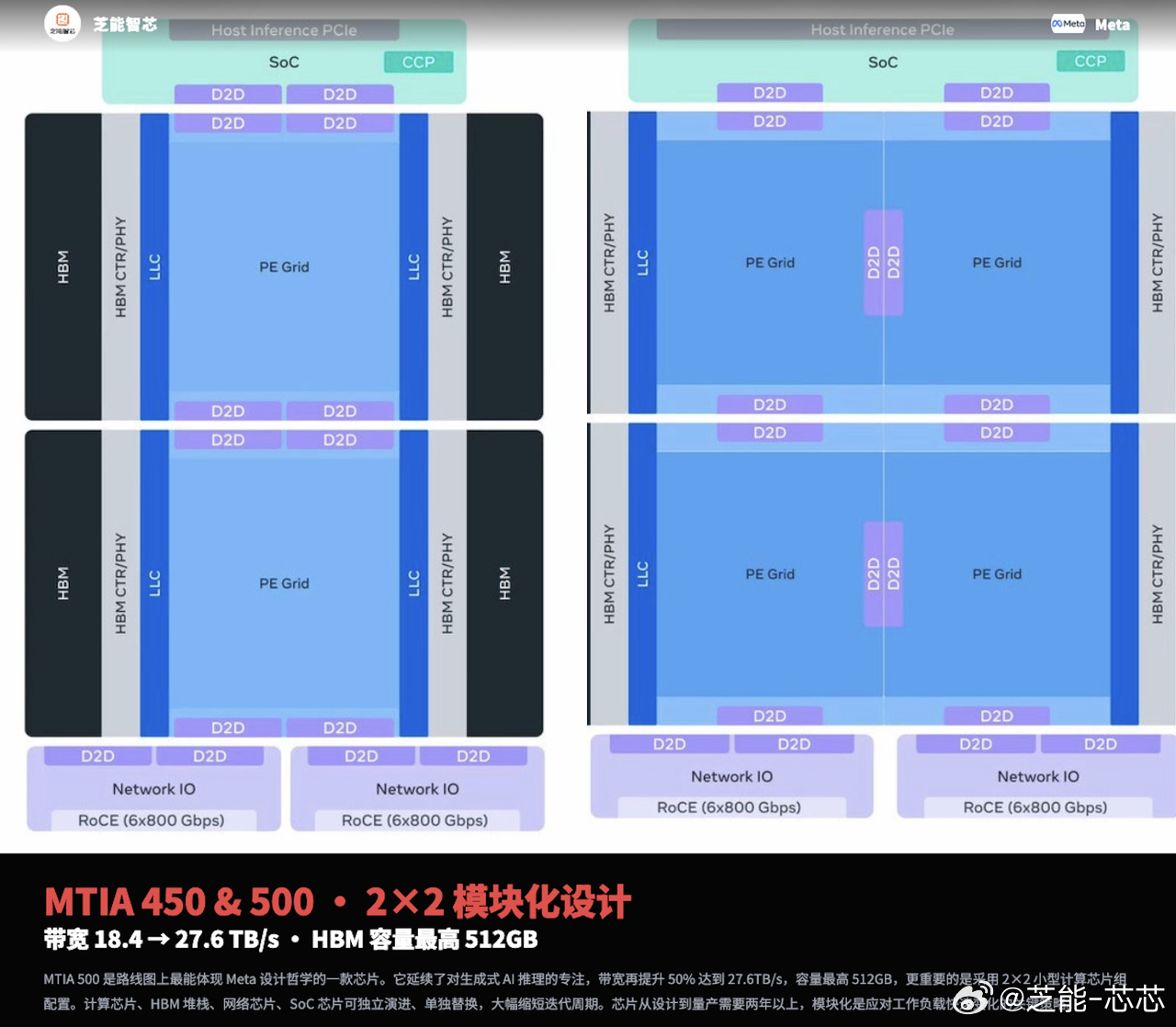The width and height of the screenshot is (1176, 1027).
Task: Click lower-right HBM CTR/PHY strip, right diagram
Action: (x=1157, y=574)
